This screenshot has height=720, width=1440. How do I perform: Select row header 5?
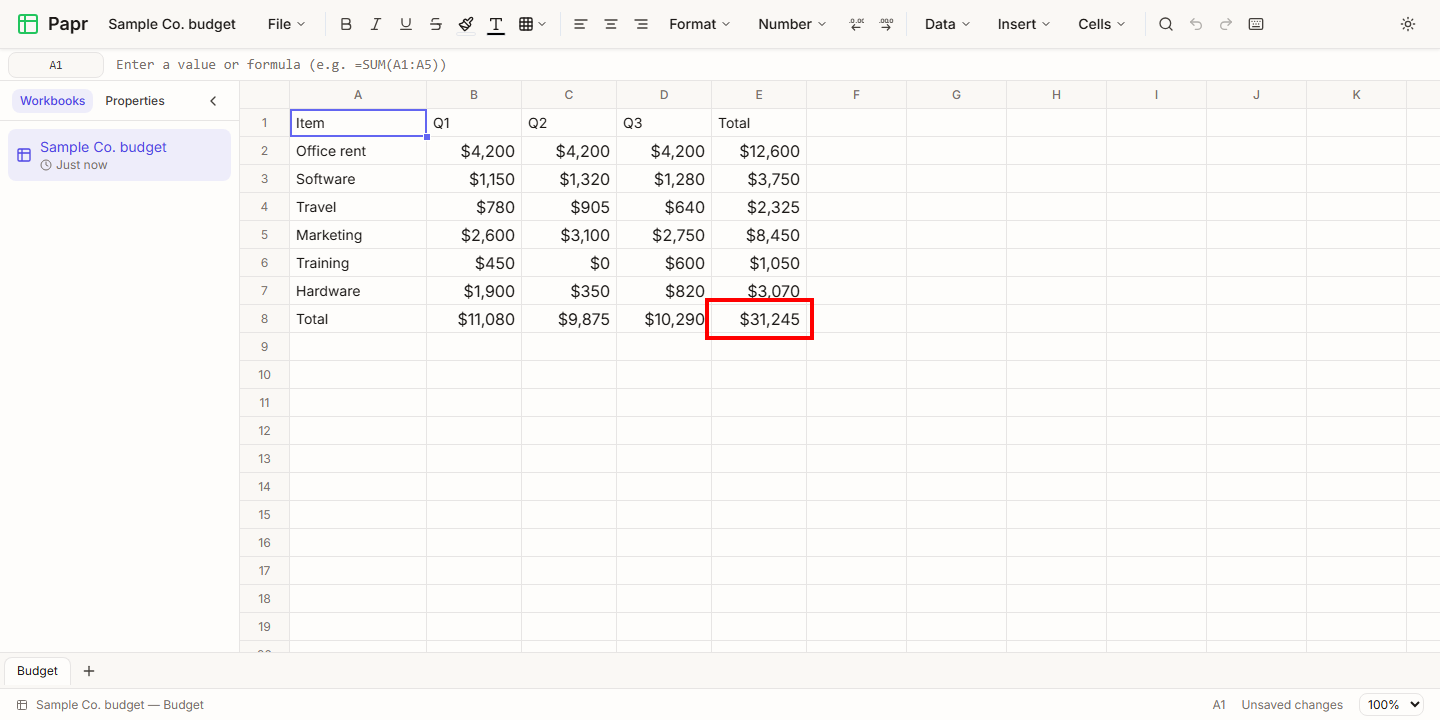click(265, 235)
